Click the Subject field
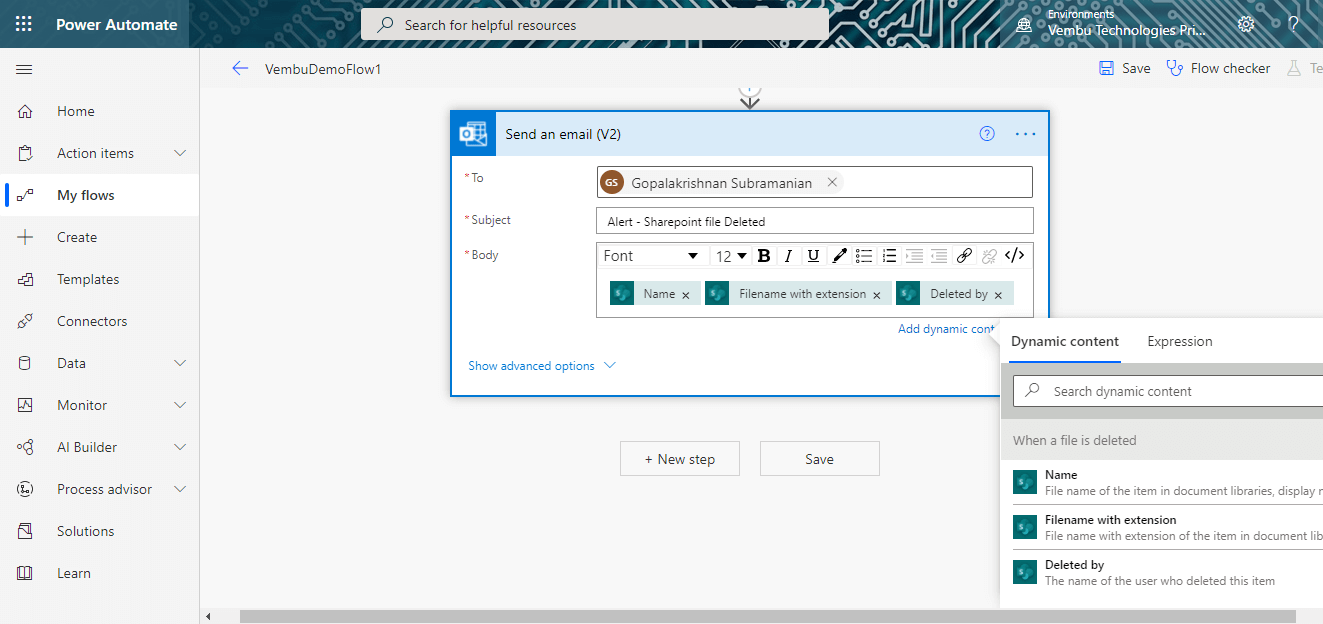The image size is (1323, 624). 814,221
